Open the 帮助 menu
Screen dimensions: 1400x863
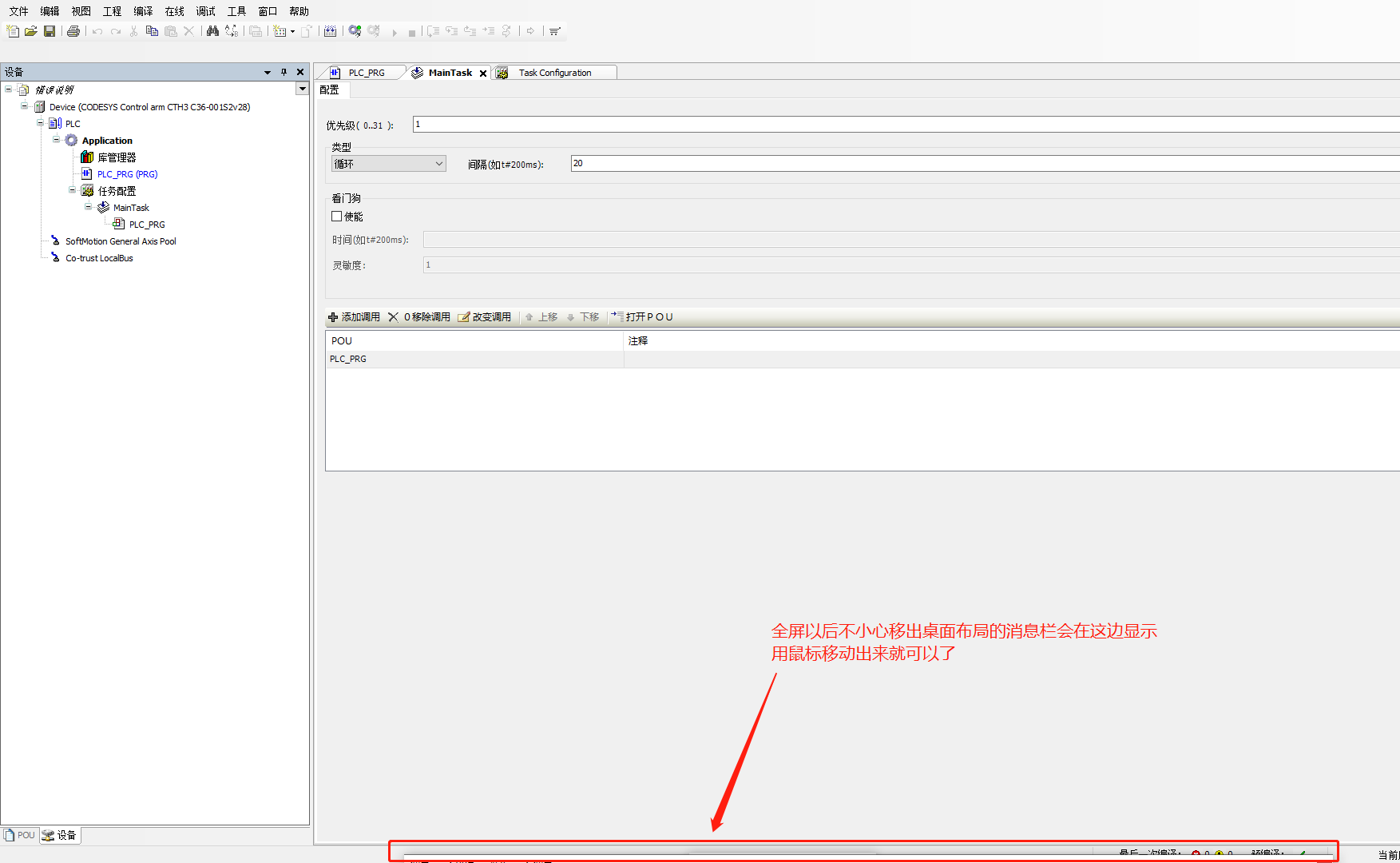pos(299,11)
